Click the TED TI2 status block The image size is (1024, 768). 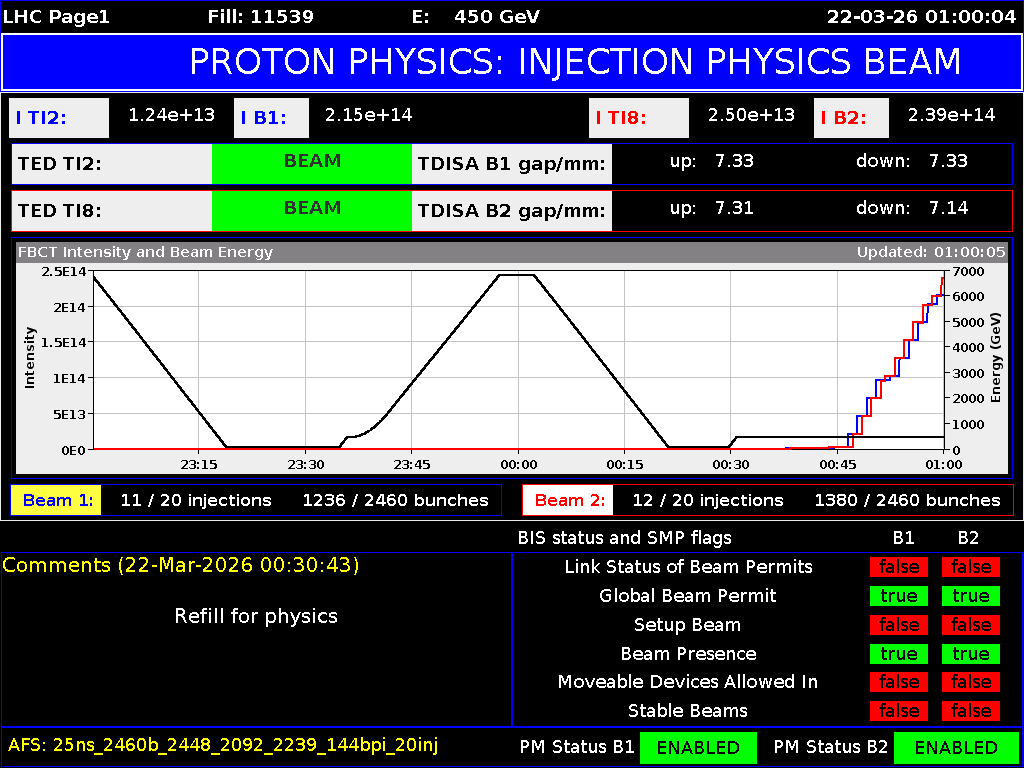[x=110, y=164]
